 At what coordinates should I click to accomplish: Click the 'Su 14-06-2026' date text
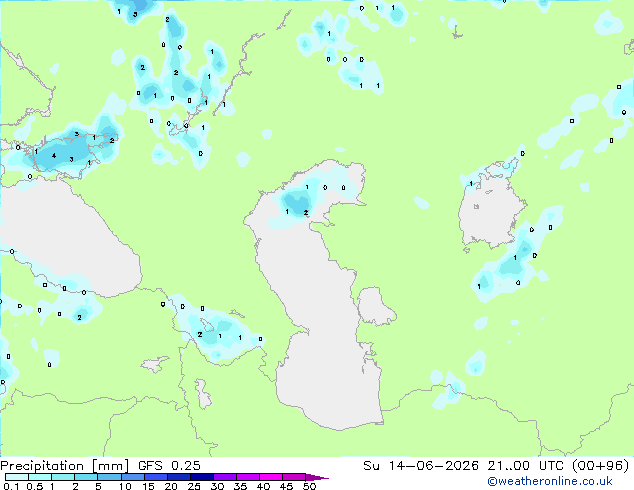421,466
